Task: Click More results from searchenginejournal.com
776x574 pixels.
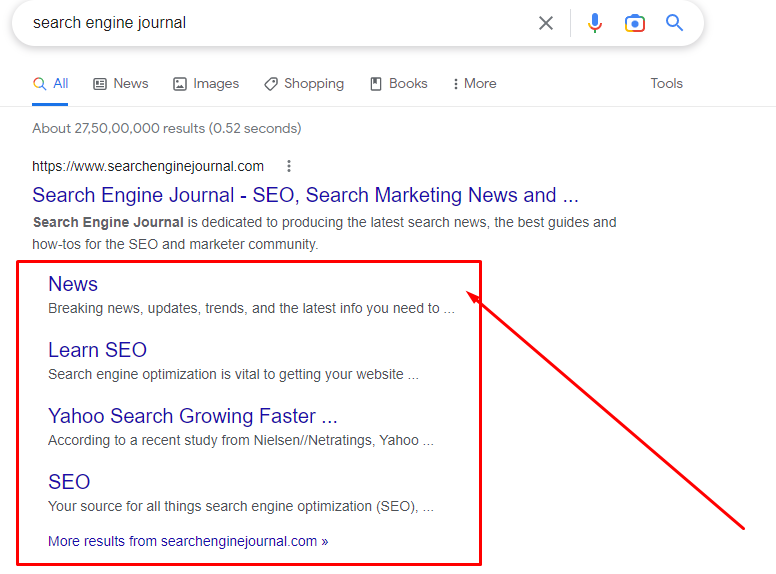Action: (x=188, y=541)
